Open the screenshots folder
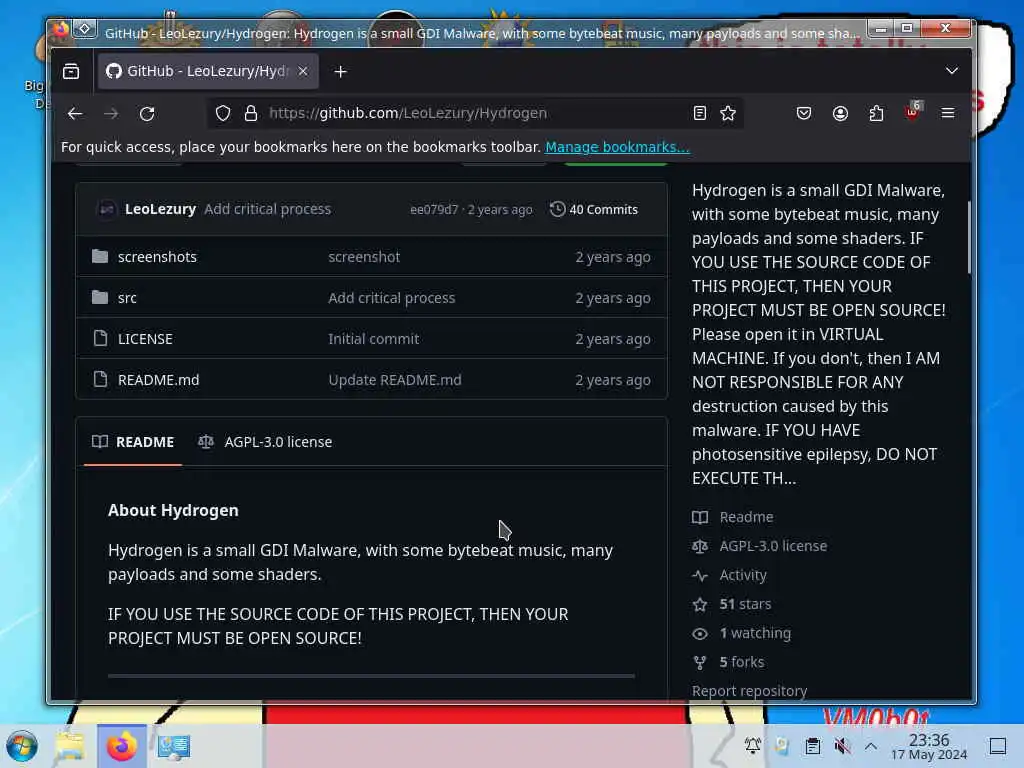The image size is (1024, 768). 157,257
